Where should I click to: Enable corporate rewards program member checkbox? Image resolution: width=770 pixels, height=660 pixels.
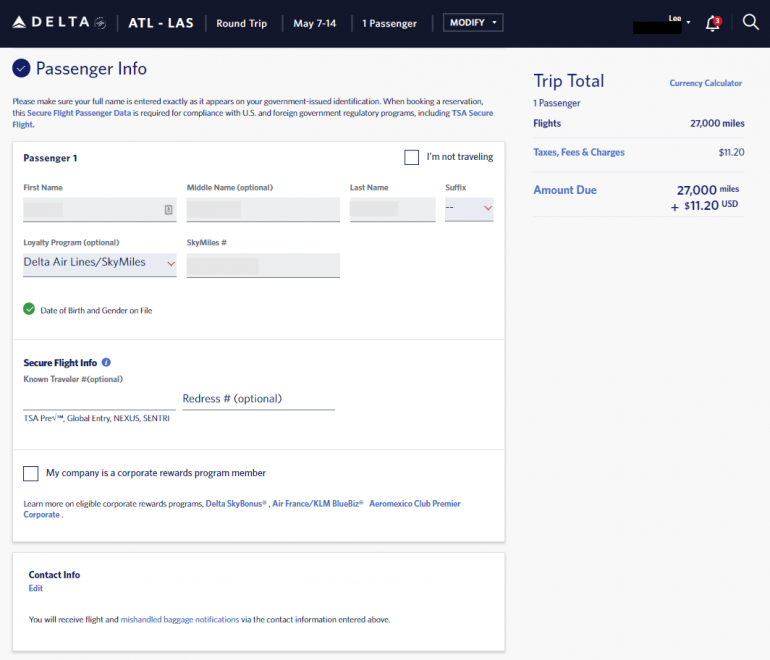click(x=31, y=473)
